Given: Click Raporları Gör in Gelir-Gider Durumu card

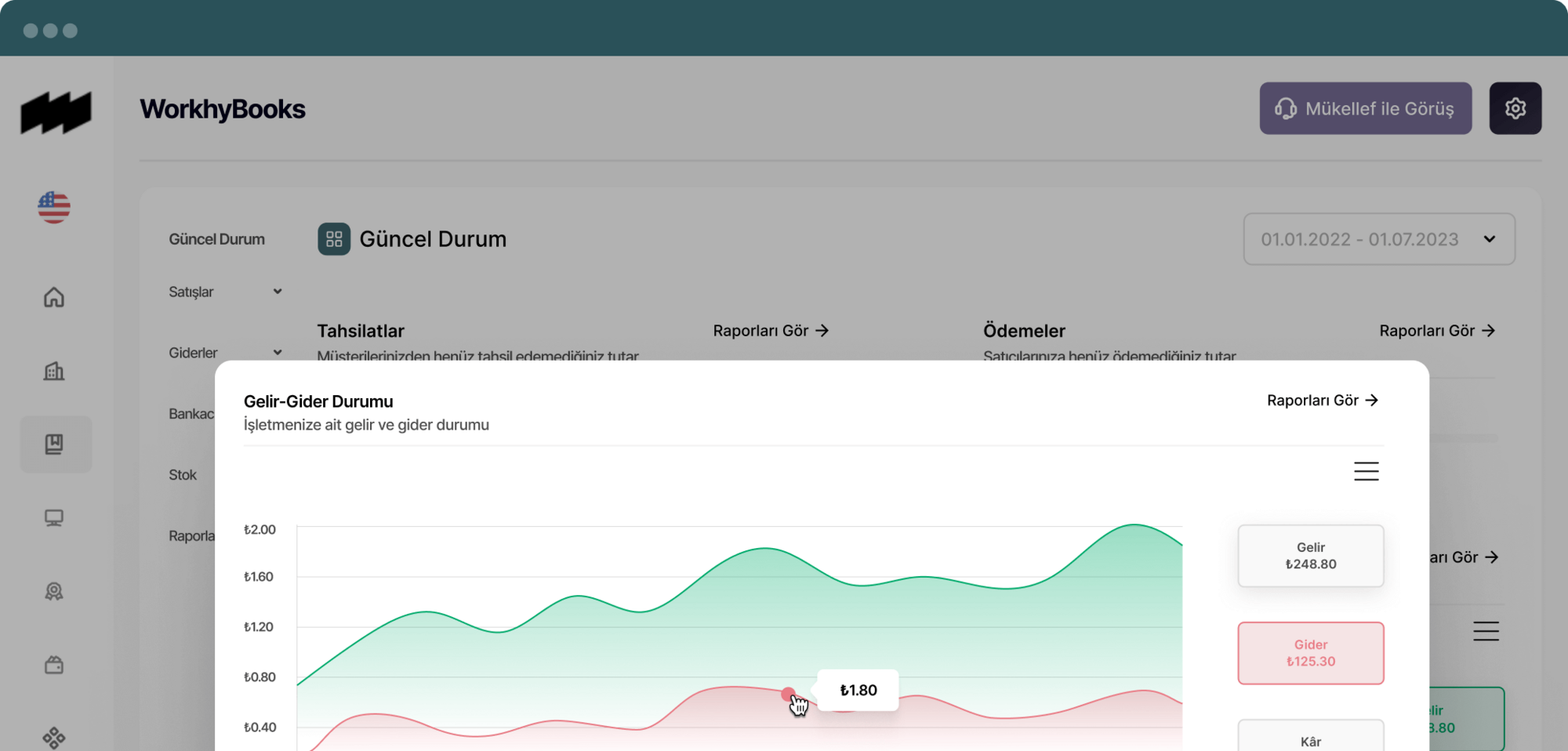Looking at the screenshot, I should [x=1323, y=401].
